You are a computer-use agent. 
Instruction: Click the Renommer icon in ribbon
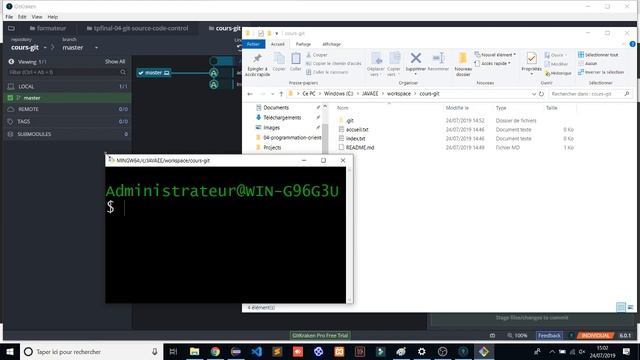pos(438,58)
